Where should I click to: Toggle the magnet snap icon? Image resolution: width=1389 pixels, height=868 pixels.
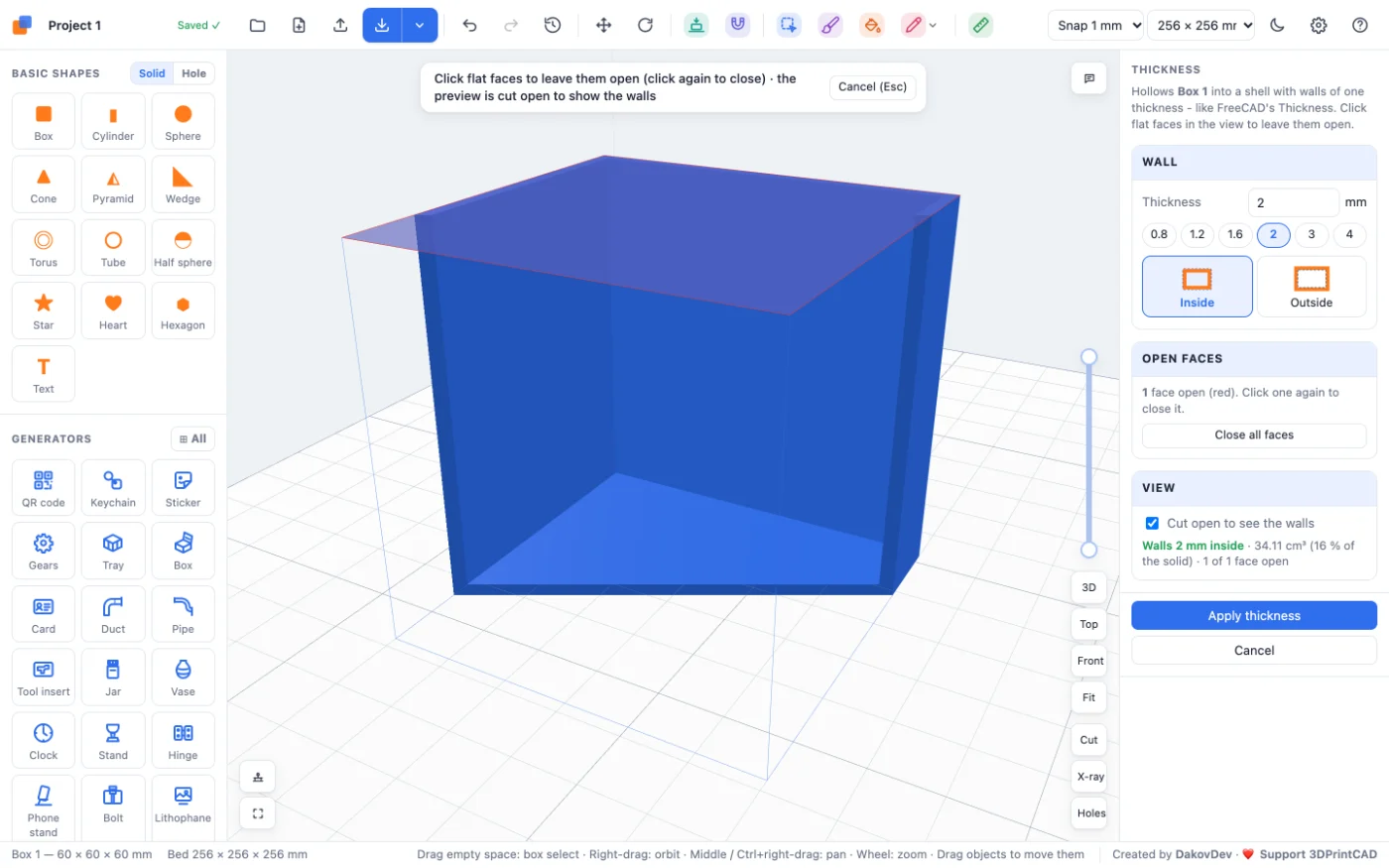pos(737,25)
